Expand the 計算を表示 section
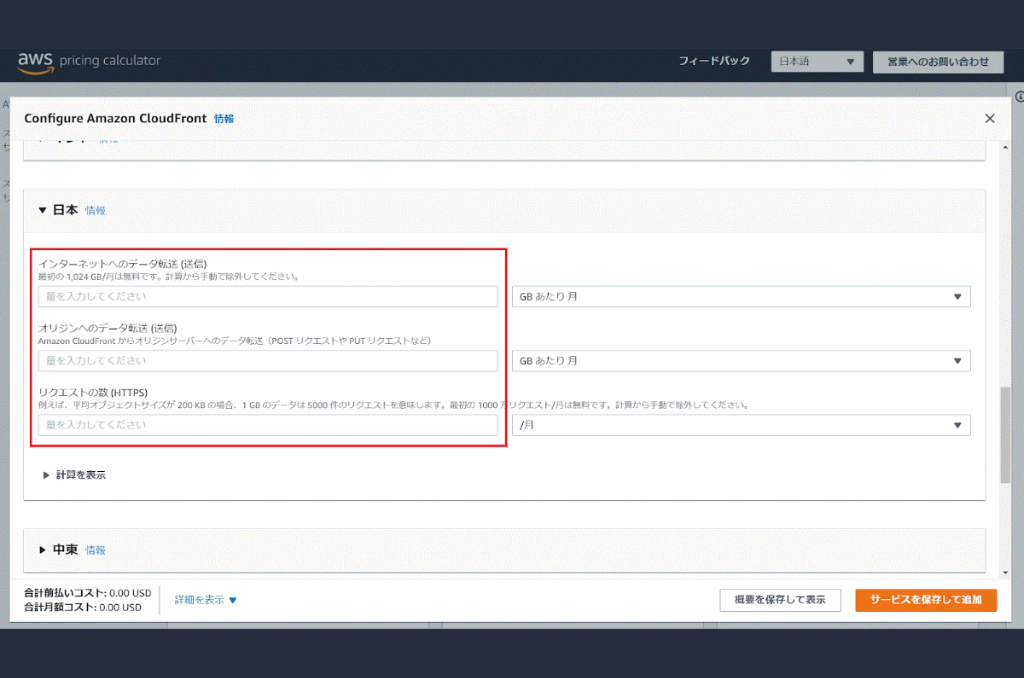Screen dimensions: 1024x678 74,475
